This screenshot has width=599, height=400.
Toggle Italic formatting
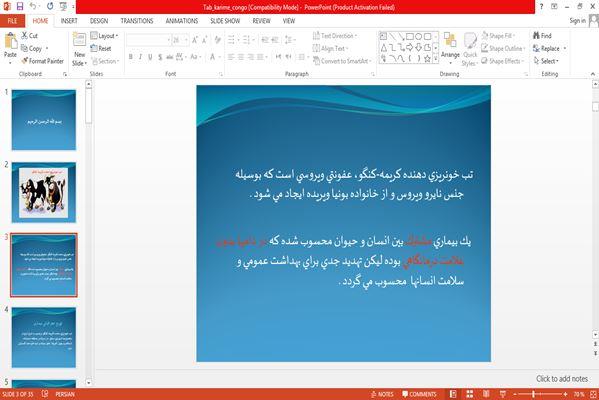(x=140, y=57)
